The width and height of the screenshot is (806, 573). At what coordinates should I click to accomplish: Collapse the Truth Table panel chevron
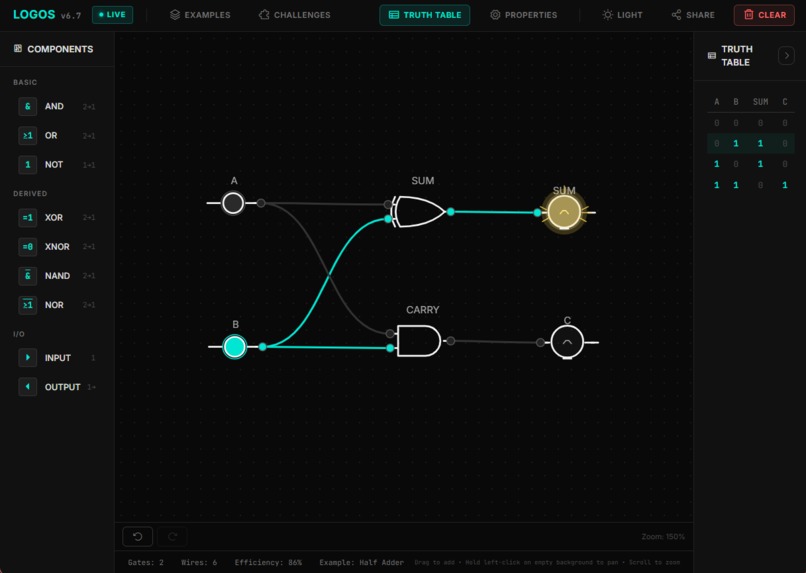[786, 56]
